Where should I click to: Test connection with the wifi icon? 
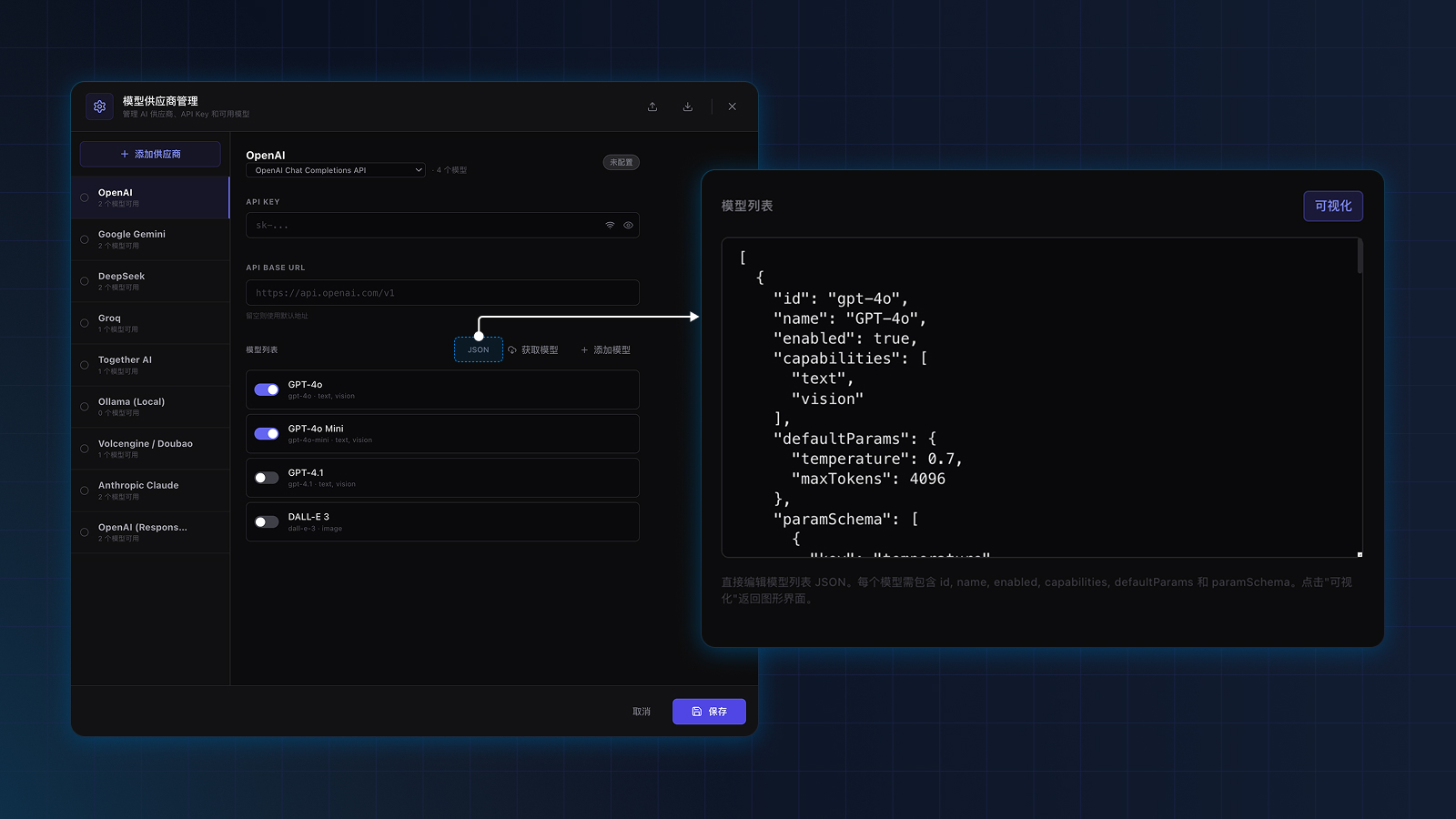click(x=611, y=225)
